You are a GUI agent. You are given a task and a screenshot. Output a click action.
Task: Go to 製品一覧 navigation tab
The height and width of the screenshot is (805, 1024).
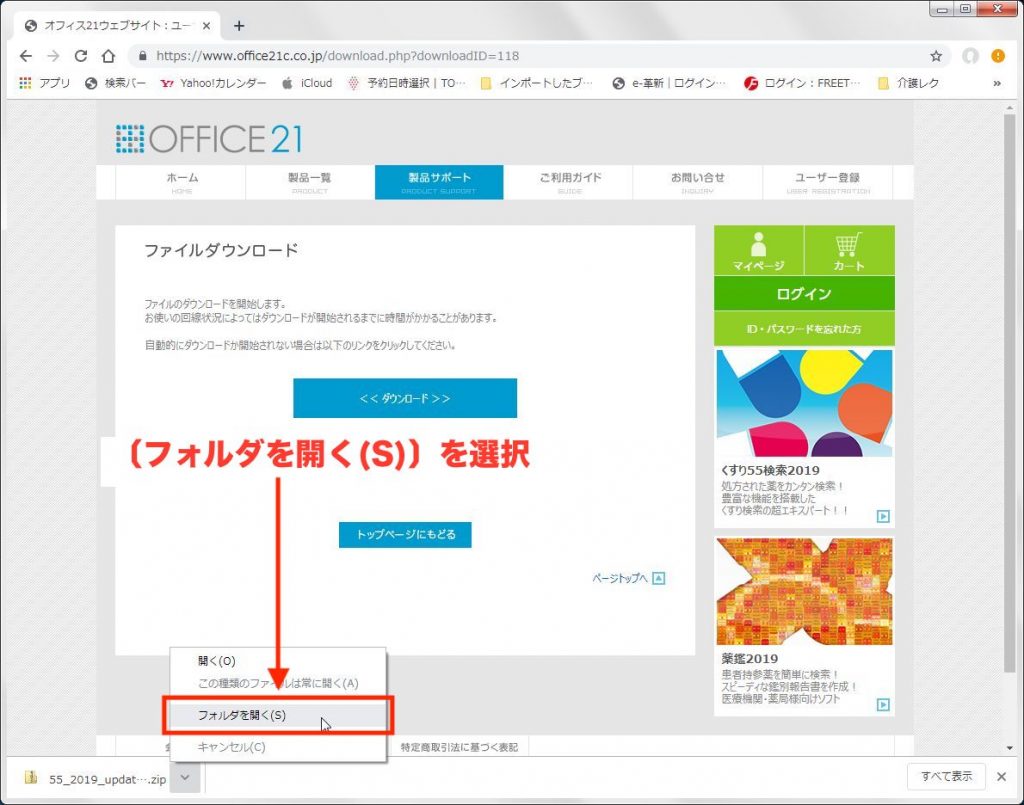[310, 182]
